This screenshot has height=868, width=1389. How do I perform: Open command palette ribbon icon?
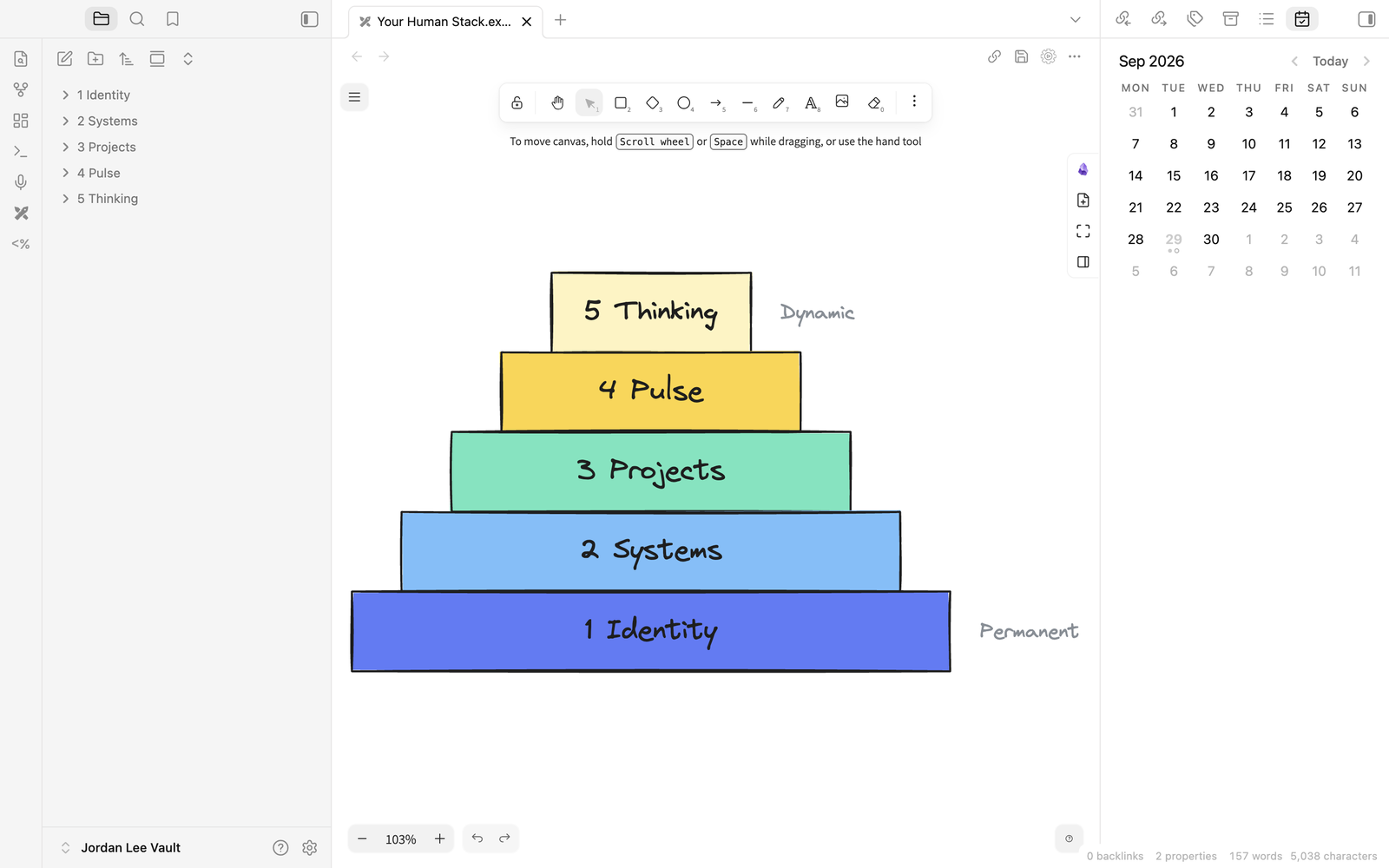coord(21,151)
